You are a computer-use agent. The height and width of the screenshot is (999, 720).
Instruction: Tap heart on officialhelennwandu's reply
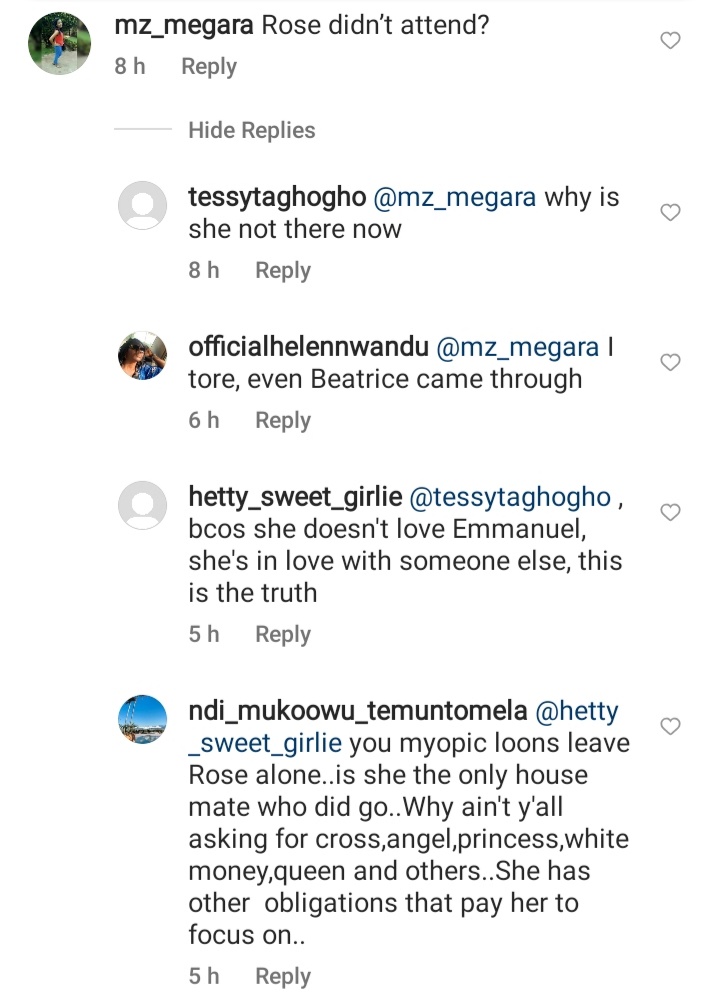coord(672,362)
